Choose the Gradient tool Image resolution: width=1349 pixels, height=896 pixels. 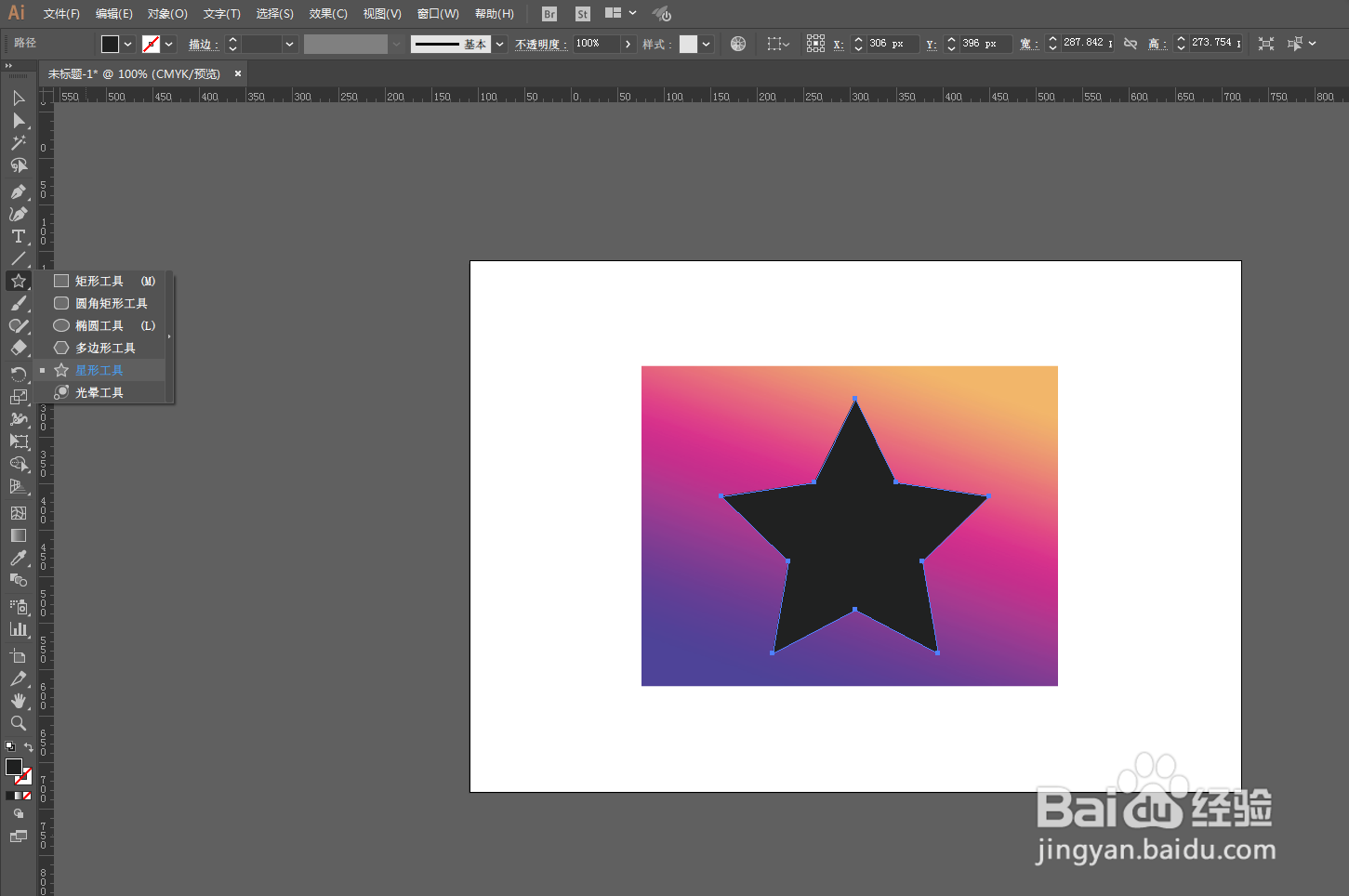click(18, 535)
